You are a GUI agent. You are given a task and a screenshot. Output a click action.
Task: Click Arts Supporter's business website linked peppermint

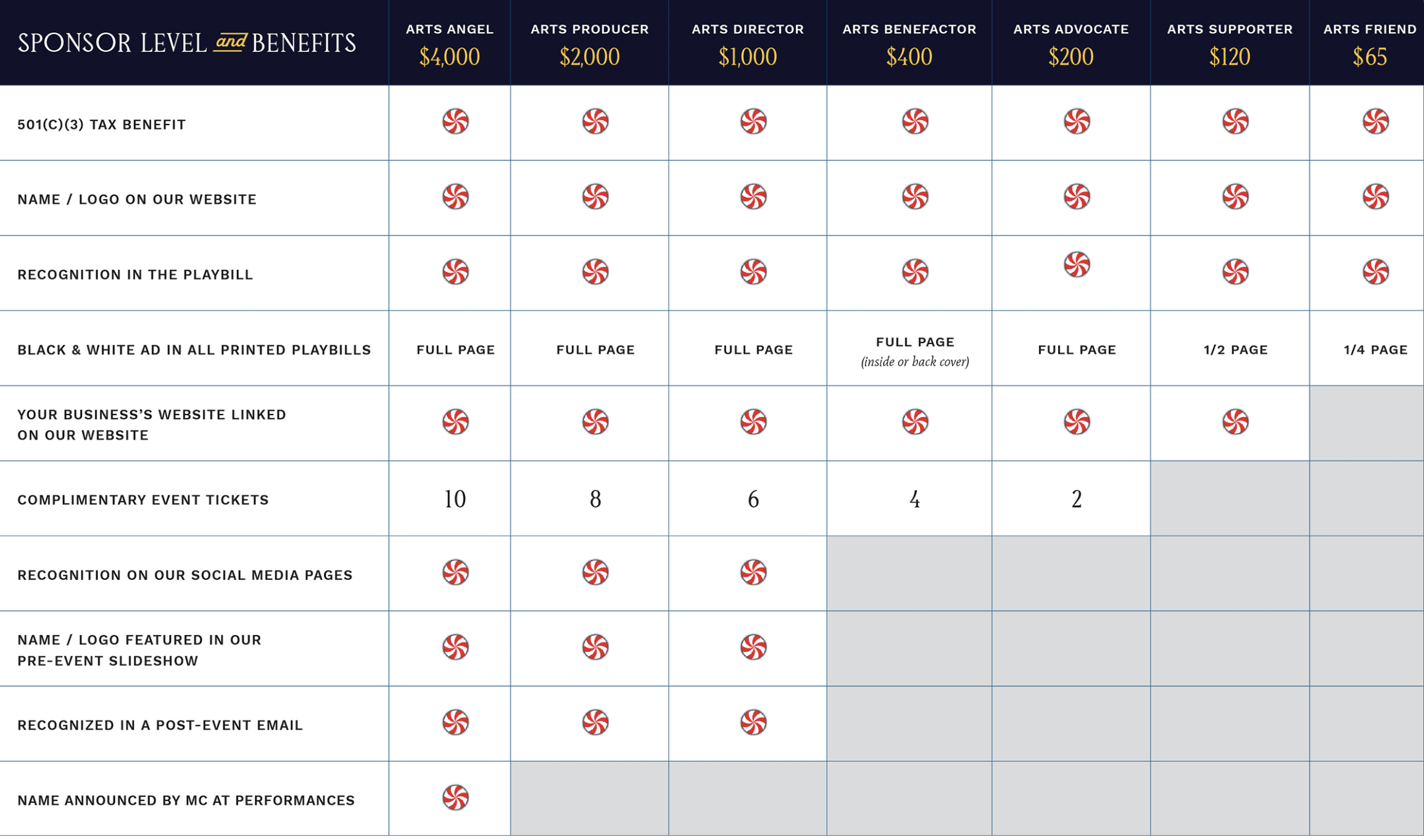[1235, 422]
